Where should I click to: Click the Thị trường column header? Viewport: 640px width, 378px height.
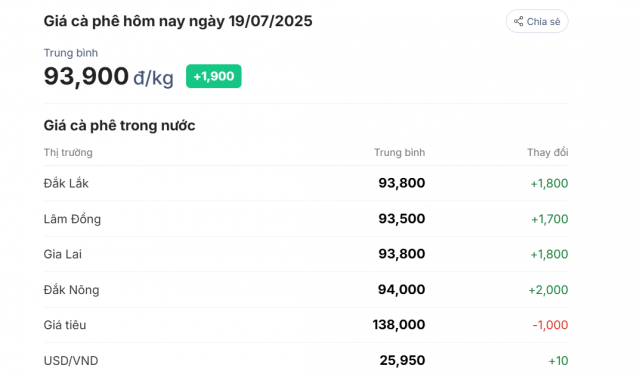coord(68,152)
